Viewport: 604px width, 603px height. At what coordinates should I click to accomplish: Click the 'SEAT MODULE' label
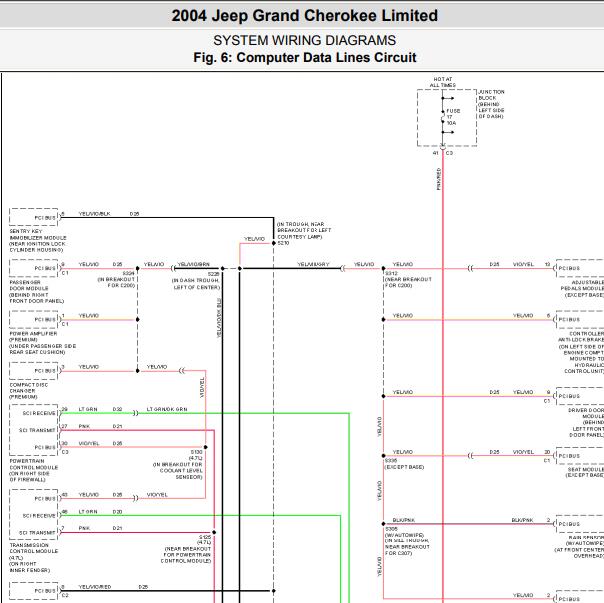585,472
